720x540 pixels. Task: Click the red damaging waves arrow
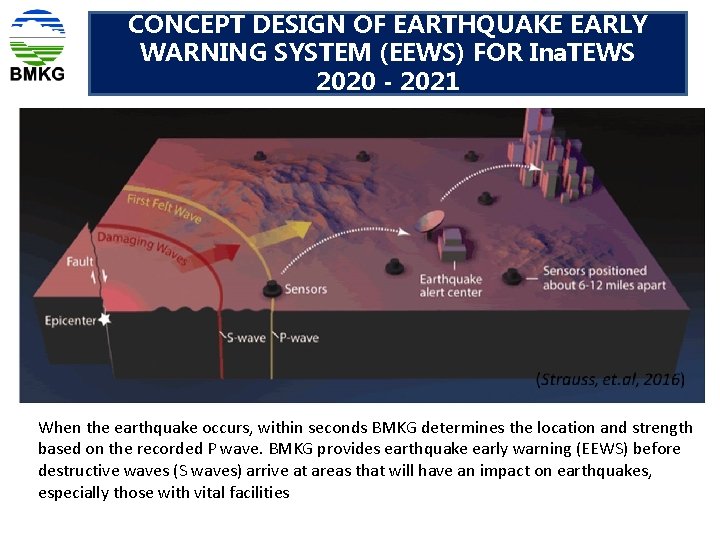point(209,256)
